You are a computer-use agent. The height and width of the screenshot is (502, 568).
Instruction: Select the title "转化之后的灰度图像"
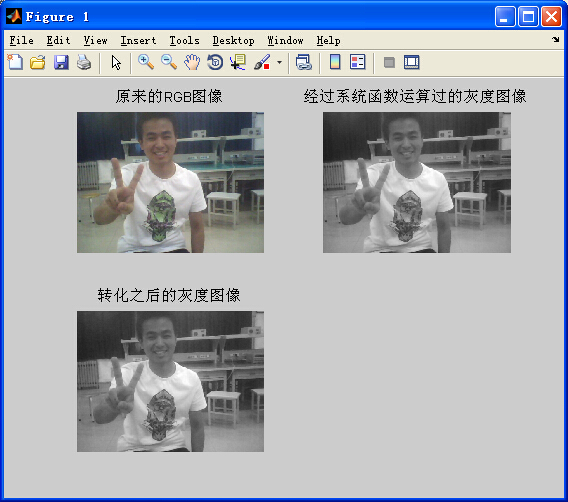[x=169, y=295]
